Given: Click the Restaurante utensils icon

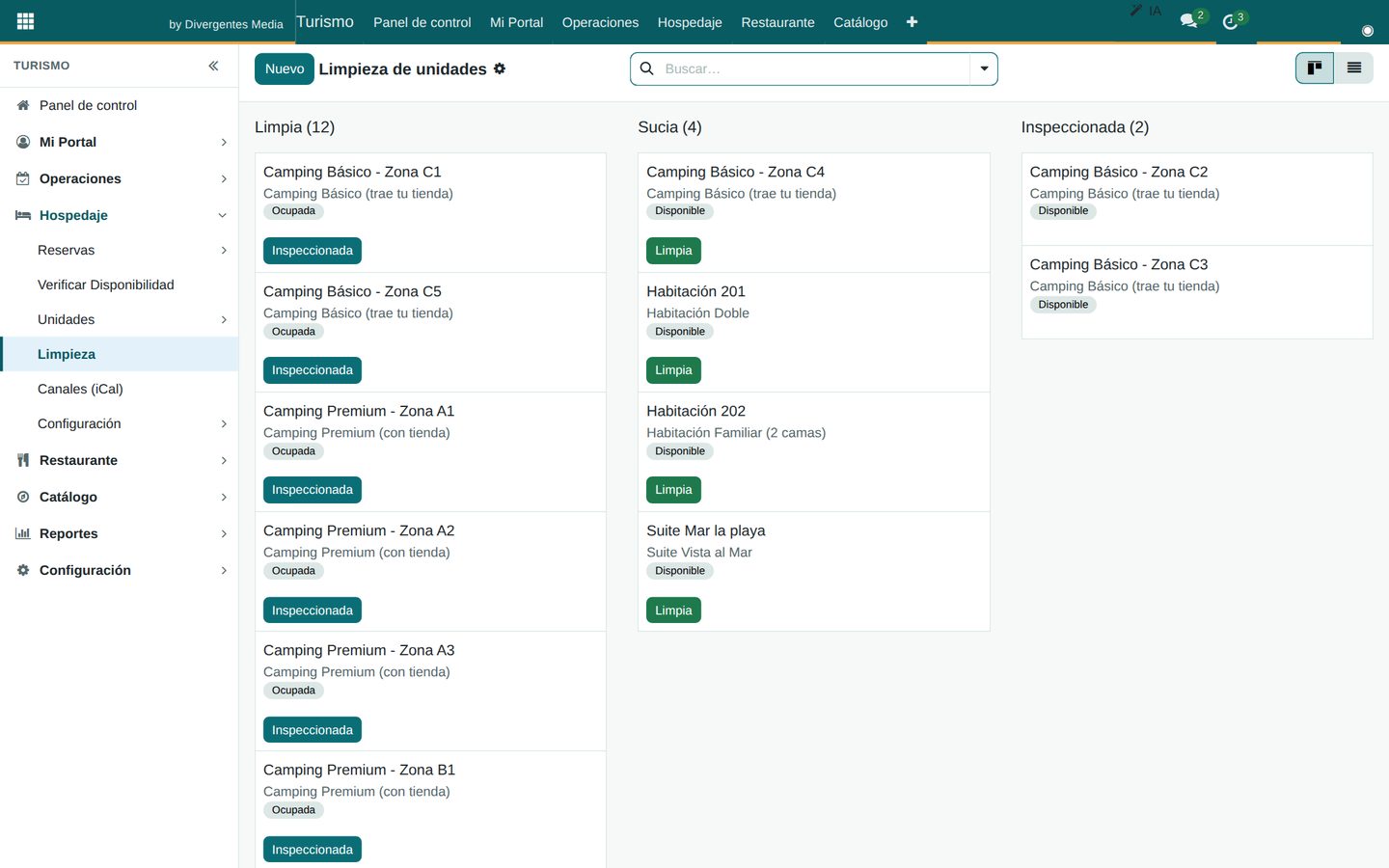Looking at the screenshot, I should coord(23,460).
